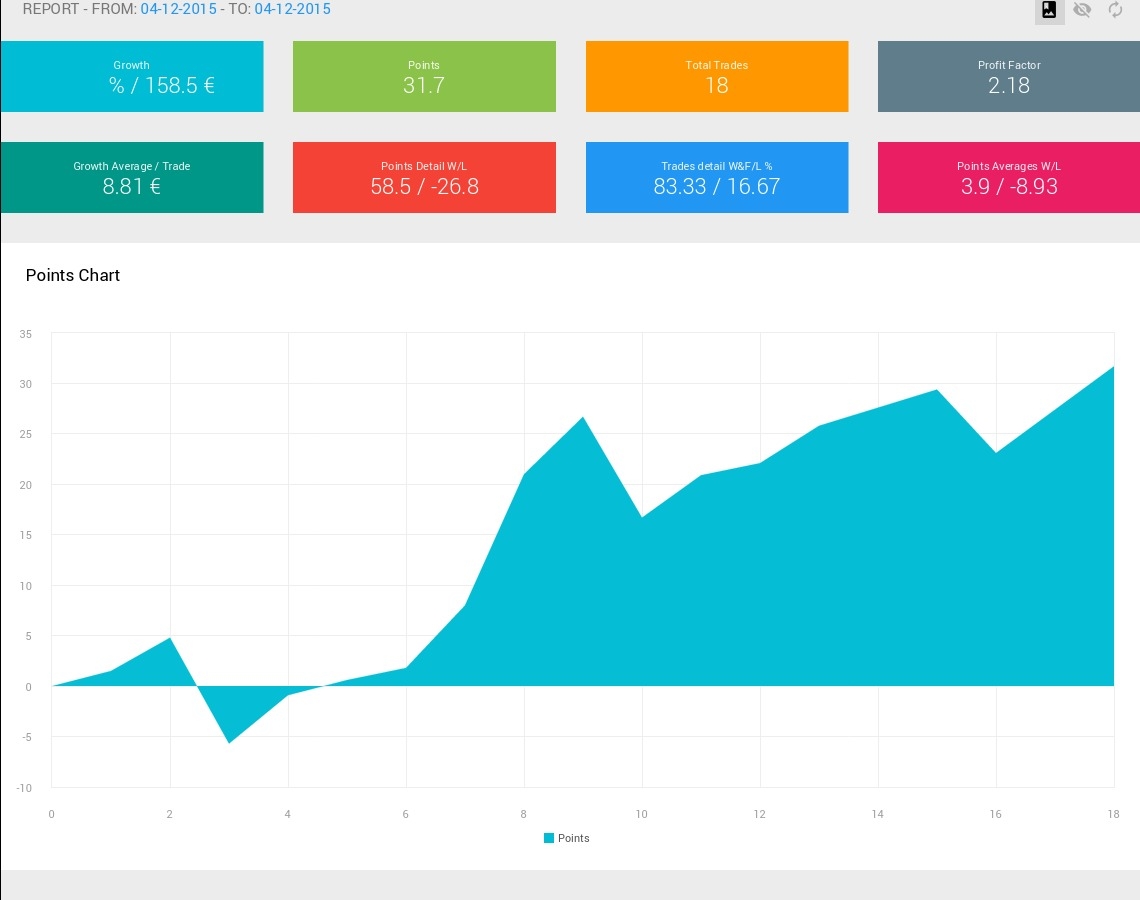The height and width of the screenshot is (900, 1140).
Task: Click the refresh arrows icon
Action: click(x=1115, y=9)
